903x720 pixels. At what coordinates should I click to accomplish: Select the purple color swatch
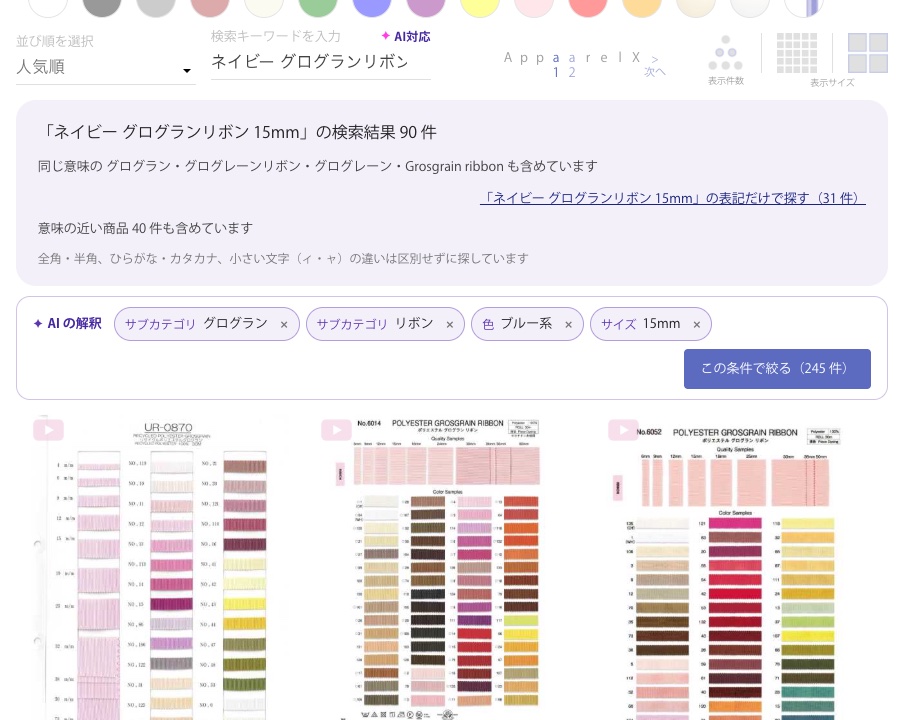pos(426,7)
